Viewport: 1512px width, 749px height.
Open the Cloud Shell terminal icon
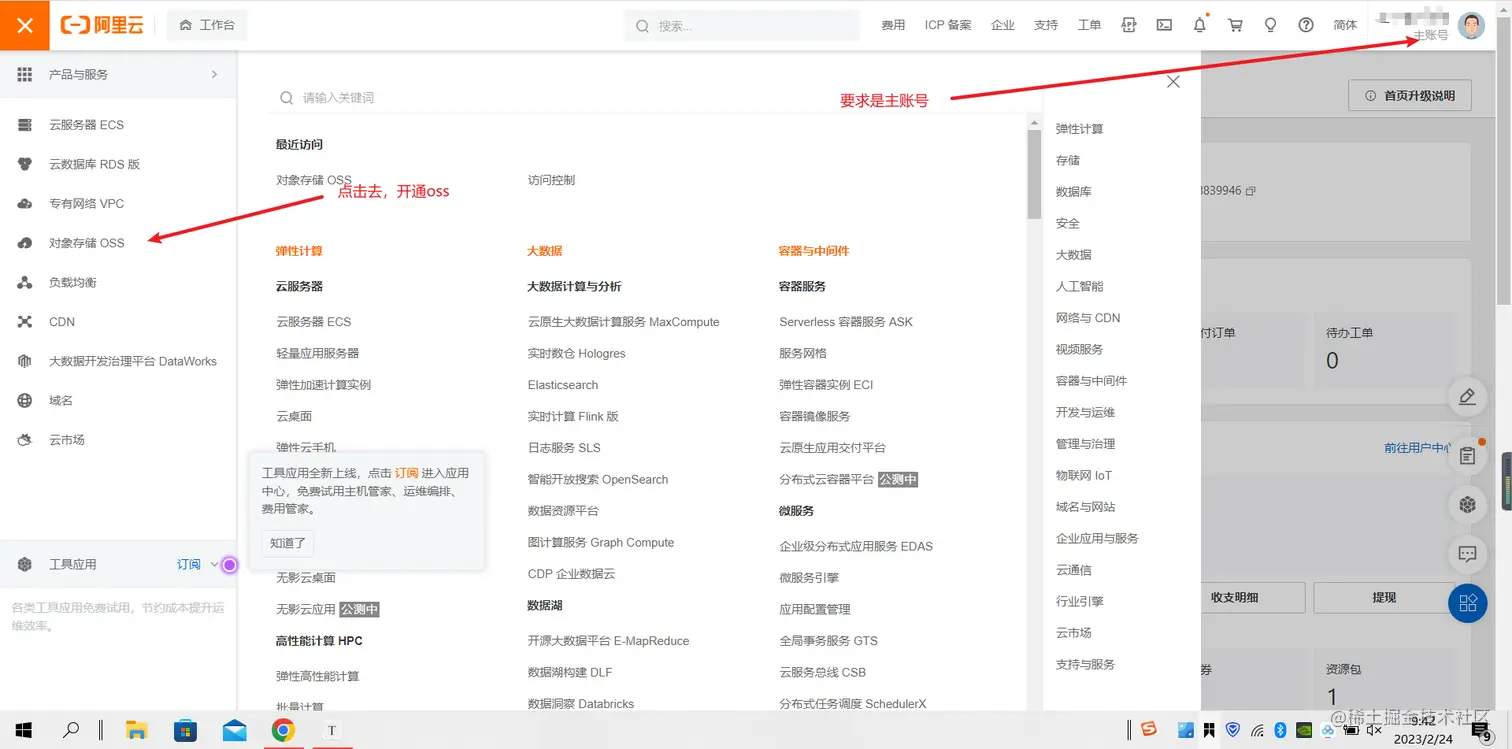[1164, 25]
